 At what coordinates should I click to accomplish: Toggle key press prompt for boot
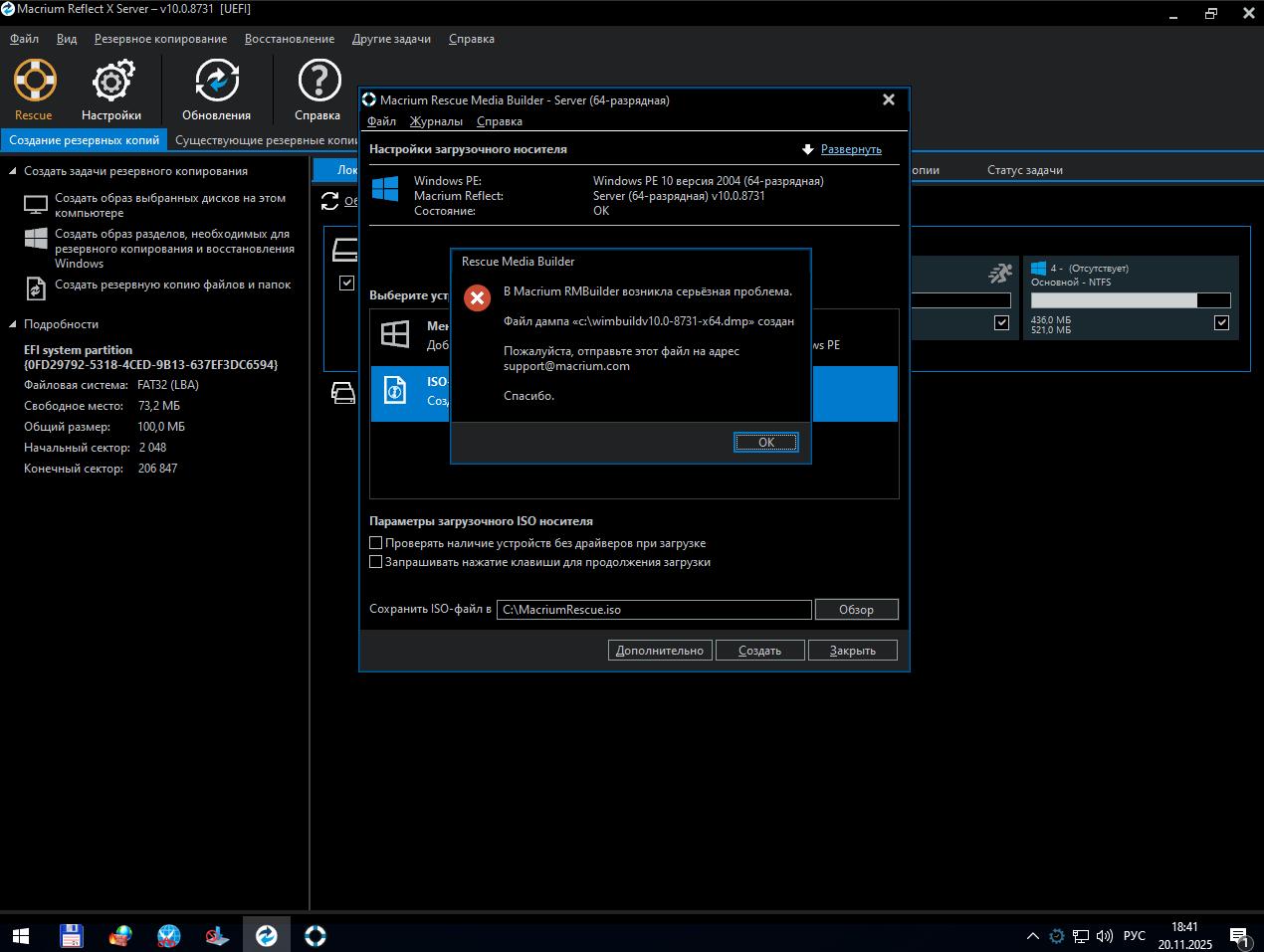[376, 562]
